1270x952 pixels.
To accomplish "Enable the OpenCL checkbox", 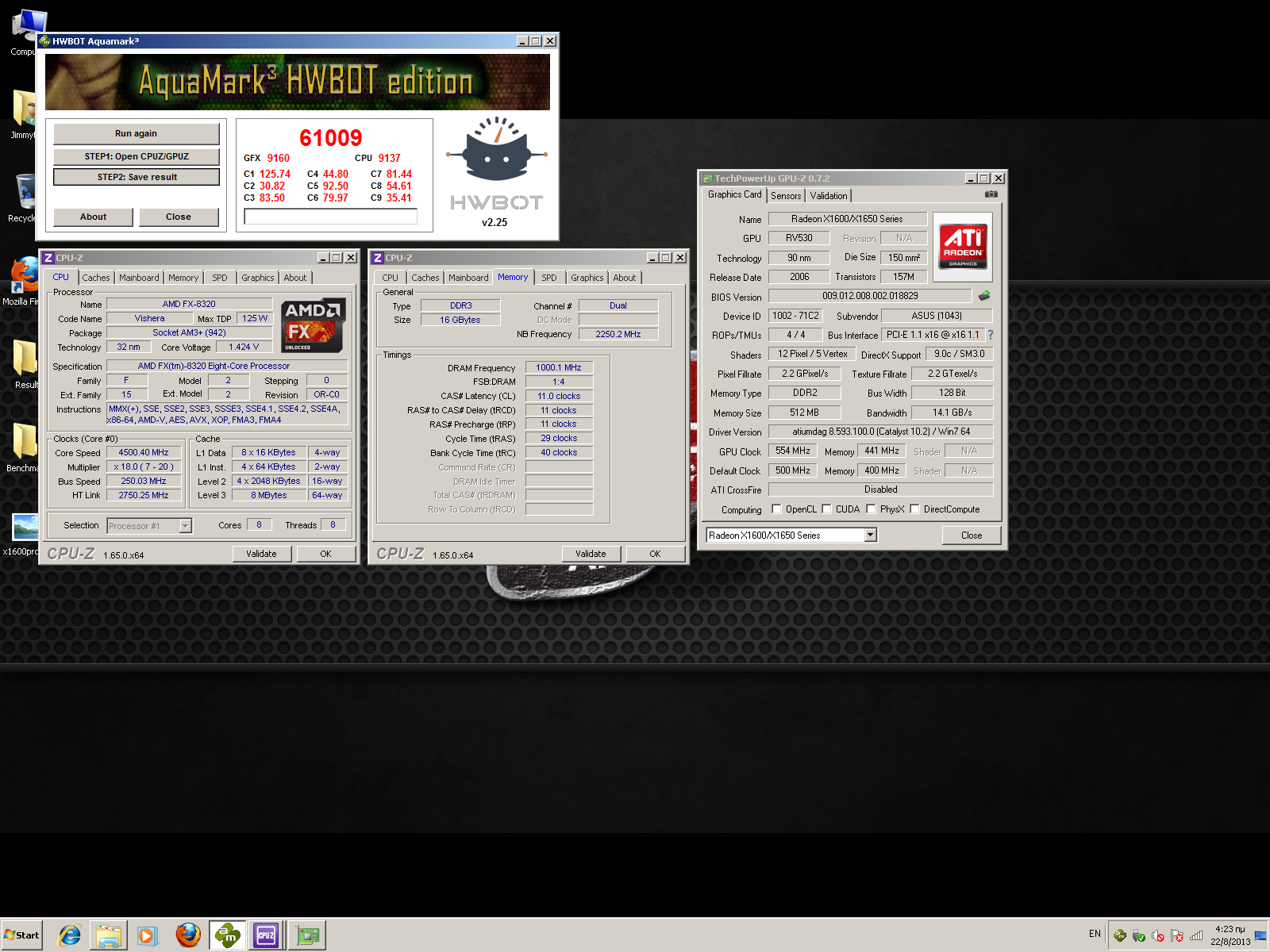I will pyautogui.click(x=776, y=509).
